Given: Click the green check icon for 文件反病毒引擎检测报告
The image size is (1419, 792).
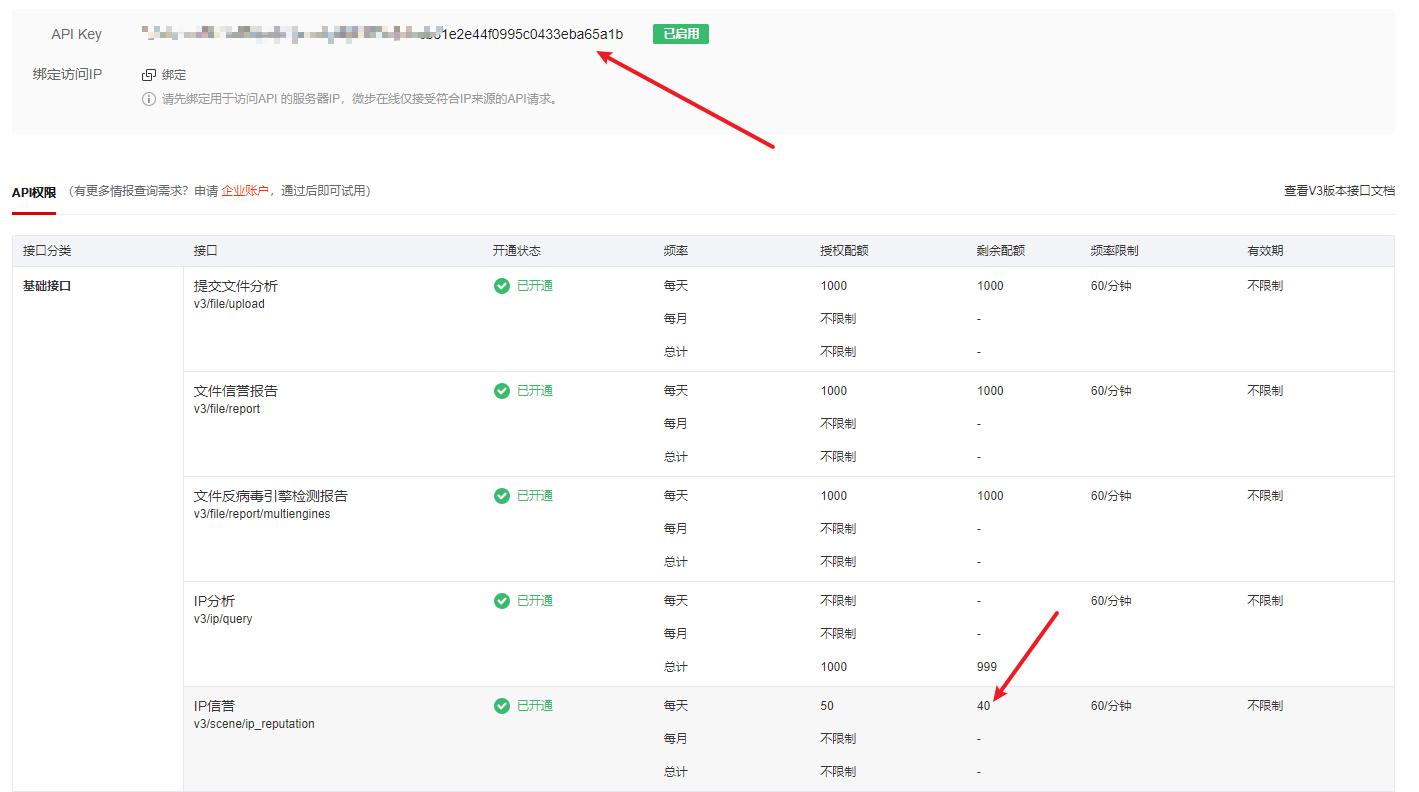Looking at the screenshot, I should [502, 496].
